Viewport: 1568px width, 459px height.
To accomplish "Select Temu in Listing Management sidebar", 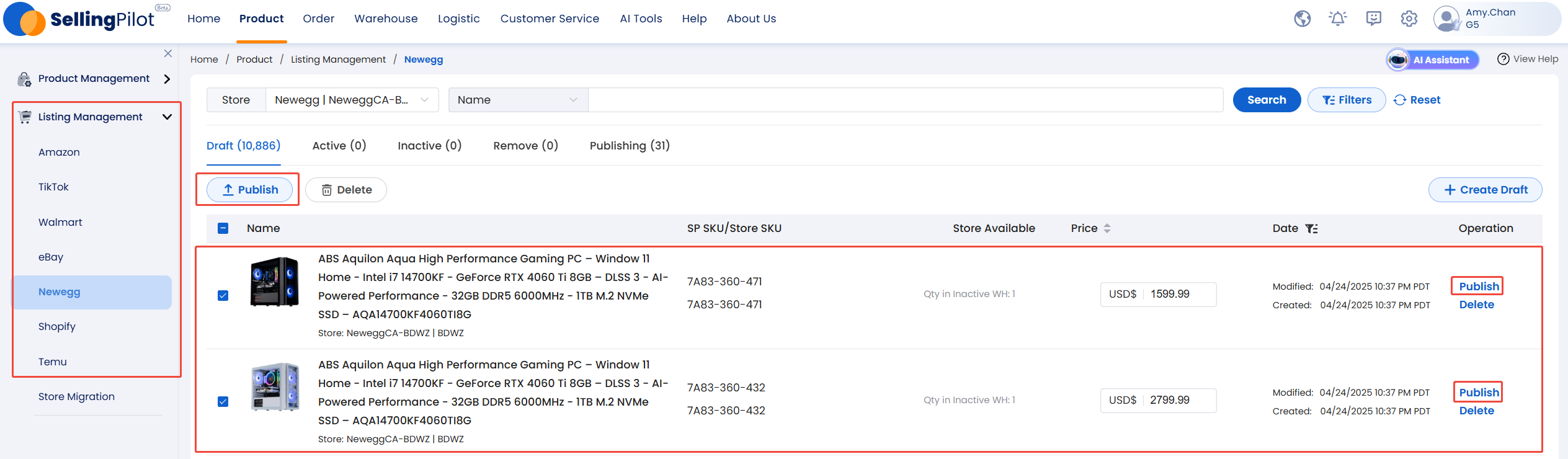I will tap(53, 362).
